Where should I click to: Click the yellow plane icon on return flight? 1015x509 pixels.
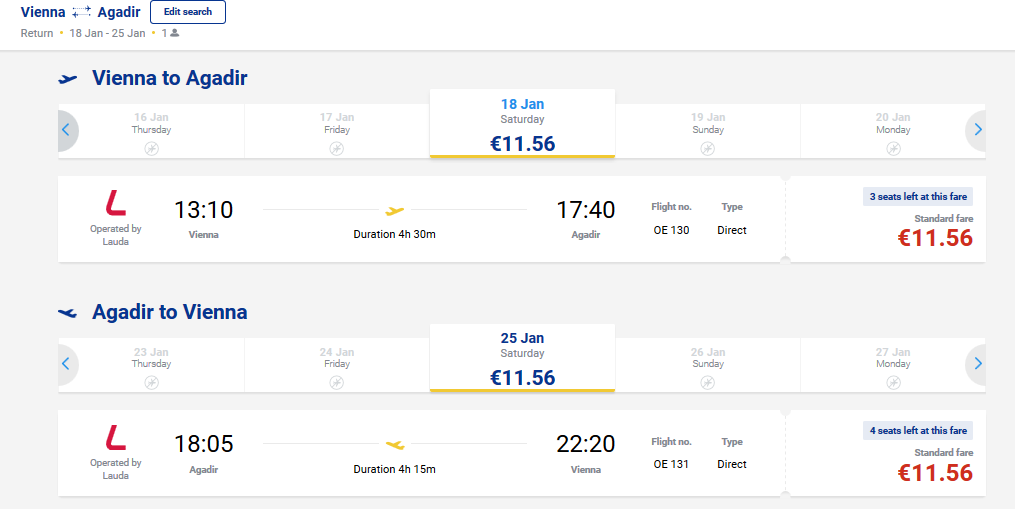(395, 445)
